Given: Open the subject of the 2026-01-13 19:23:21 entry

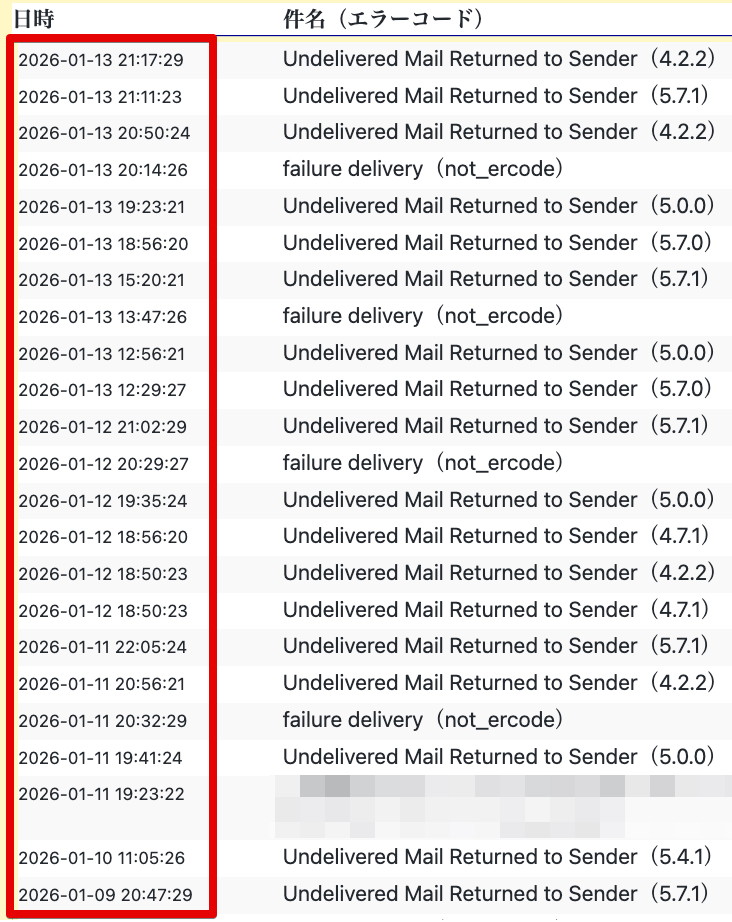Looking at the screenshot, I should (x=499, y=206).
